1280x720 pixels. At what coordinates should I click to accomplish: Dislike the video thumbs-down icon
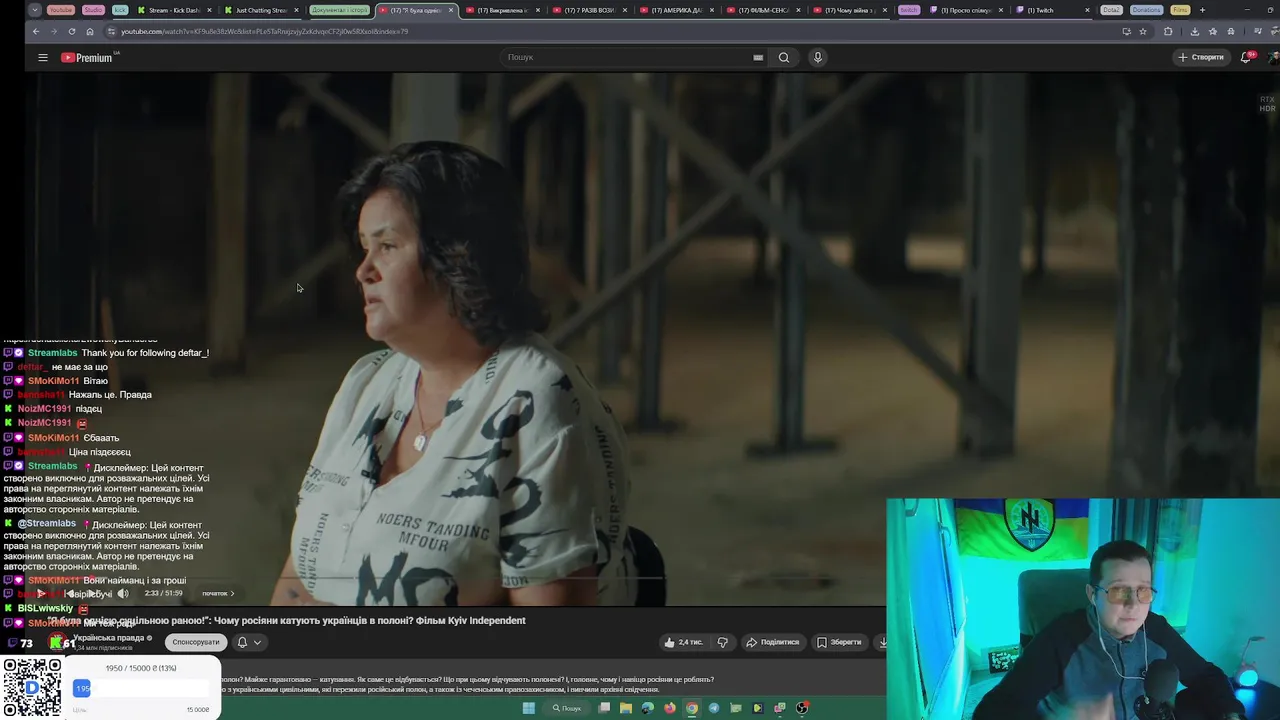(x=722, y=642)
